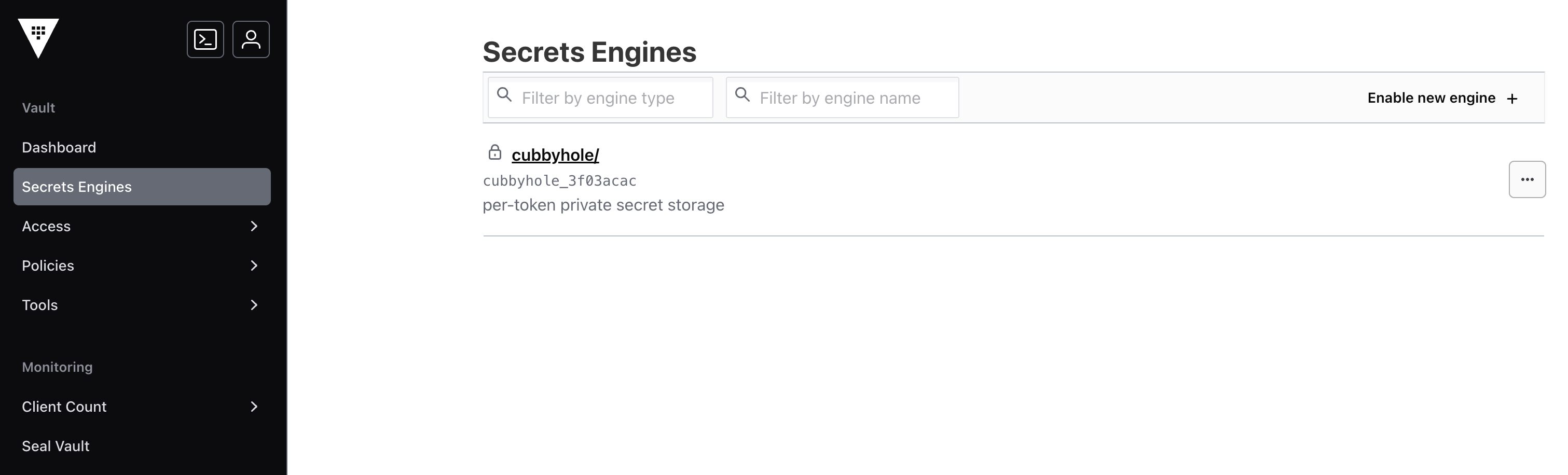Click the Filter by engine type field
1568x475 pixels.
(600, 97)
